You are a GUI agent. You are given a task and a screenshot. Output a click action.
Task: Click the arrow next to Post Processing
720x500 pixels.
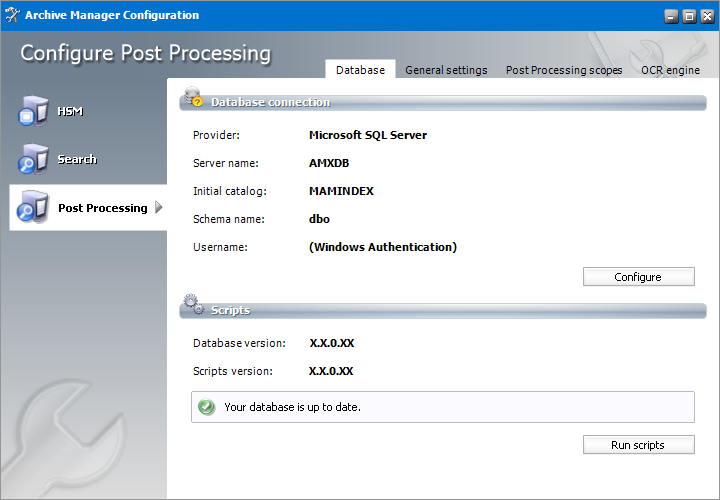pos(159,208)
